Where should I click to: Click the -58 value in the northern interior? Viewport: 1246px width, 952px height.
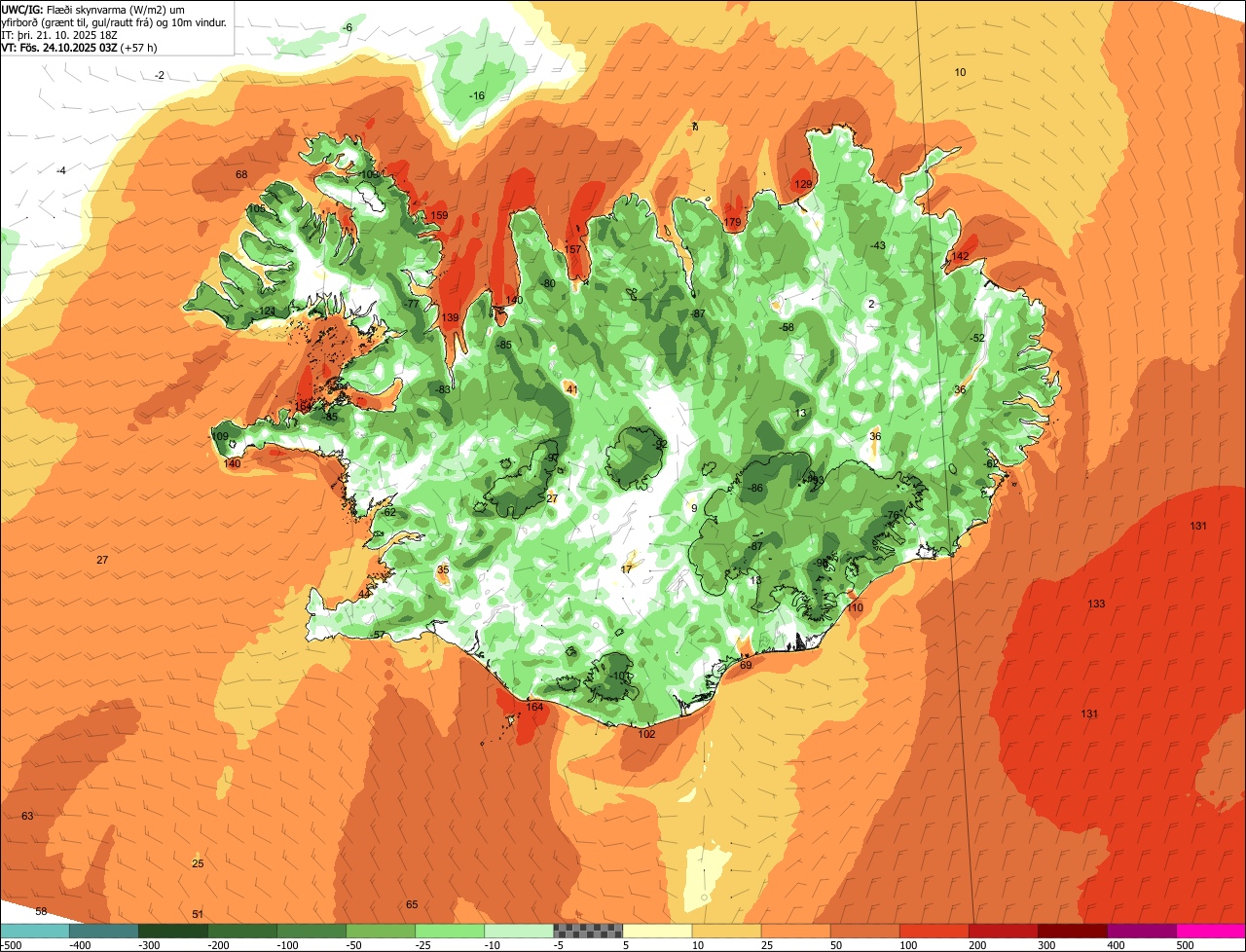(787, 327)
